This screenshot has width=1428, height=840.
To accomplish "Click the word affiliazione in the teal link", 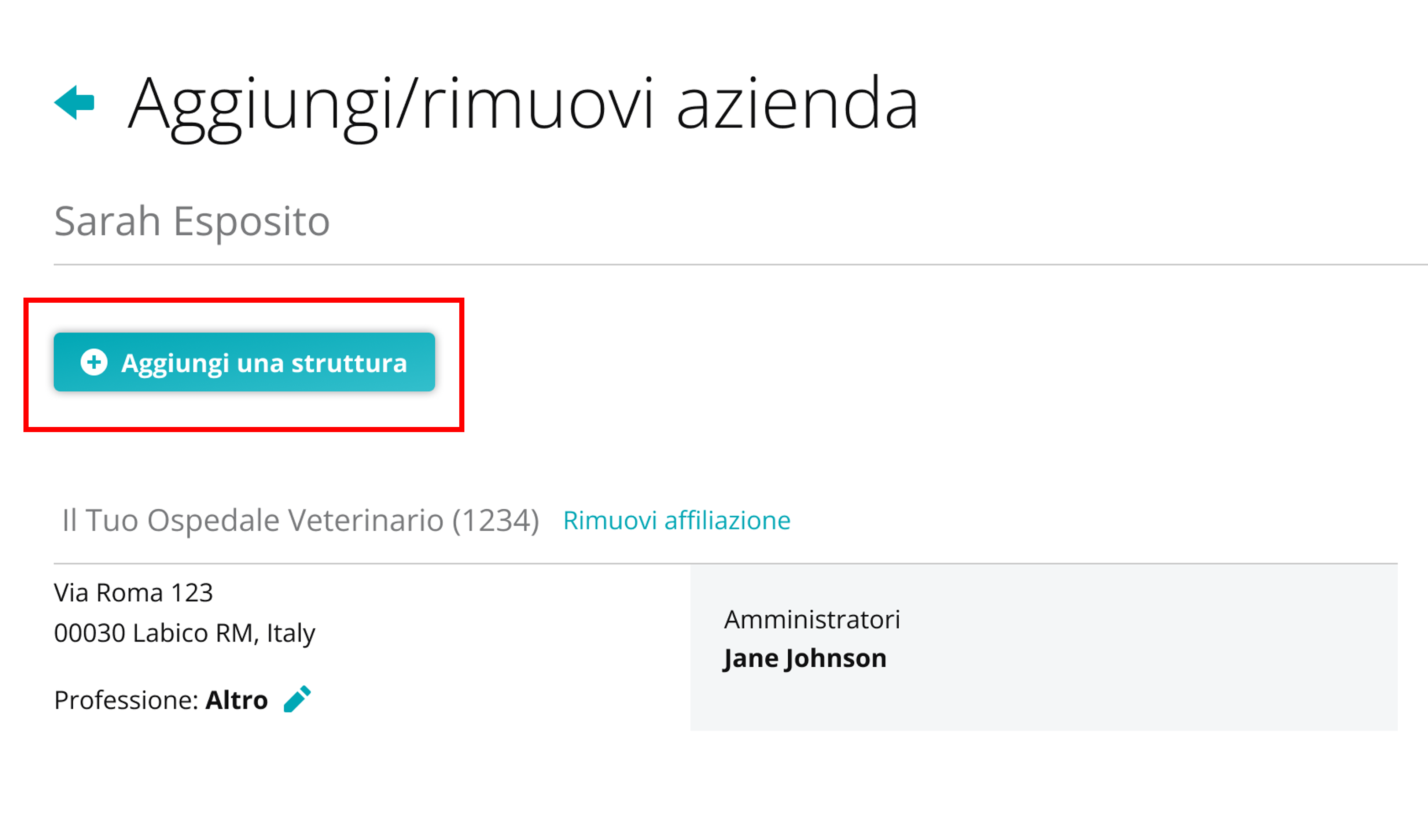I will pos(728,520).
